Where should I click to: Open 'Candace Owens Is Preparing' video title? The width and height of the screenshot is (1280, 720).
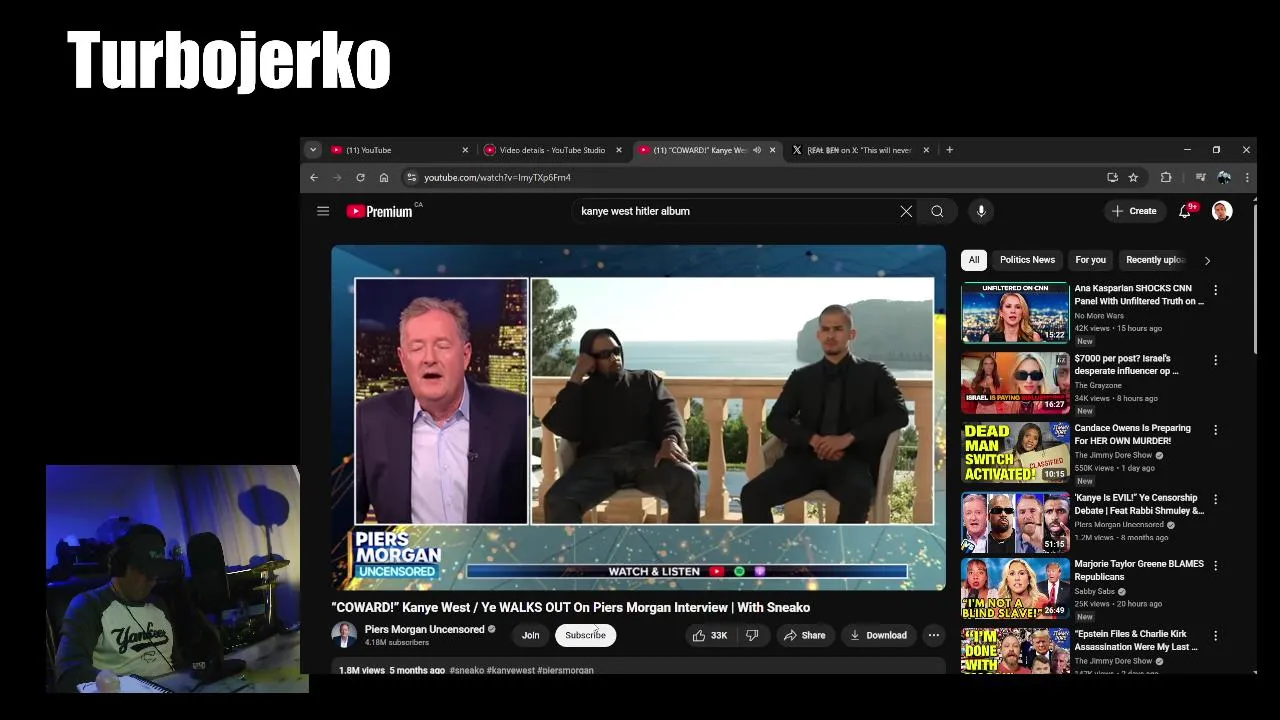pos(1133,434)
